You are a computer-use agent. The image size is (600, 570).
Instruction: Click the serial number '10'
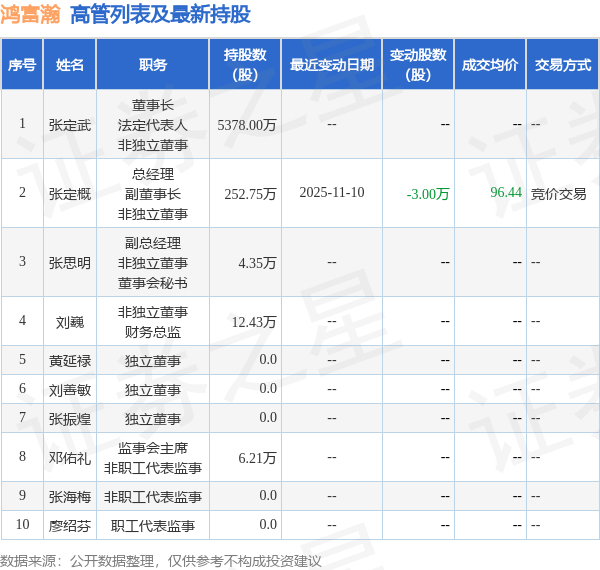point(23,524)
